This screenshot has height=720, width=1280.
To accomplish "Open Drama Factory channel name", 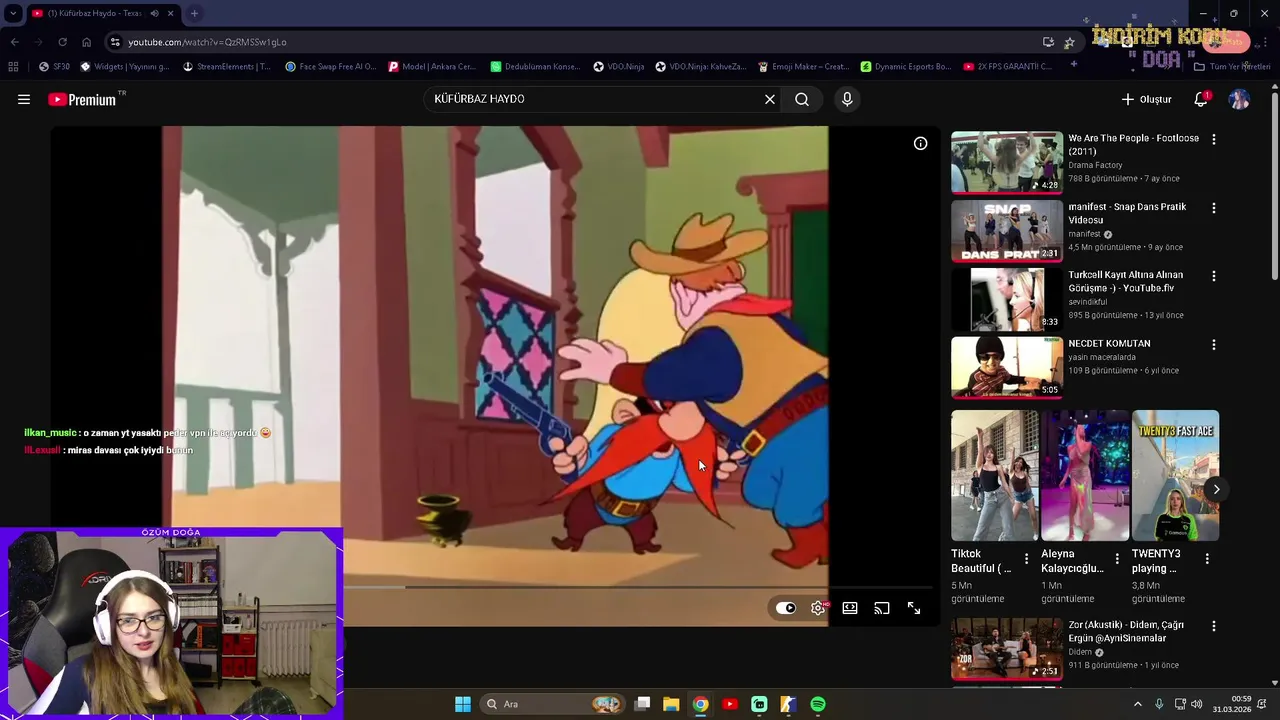I will (x=1095, y=165).
